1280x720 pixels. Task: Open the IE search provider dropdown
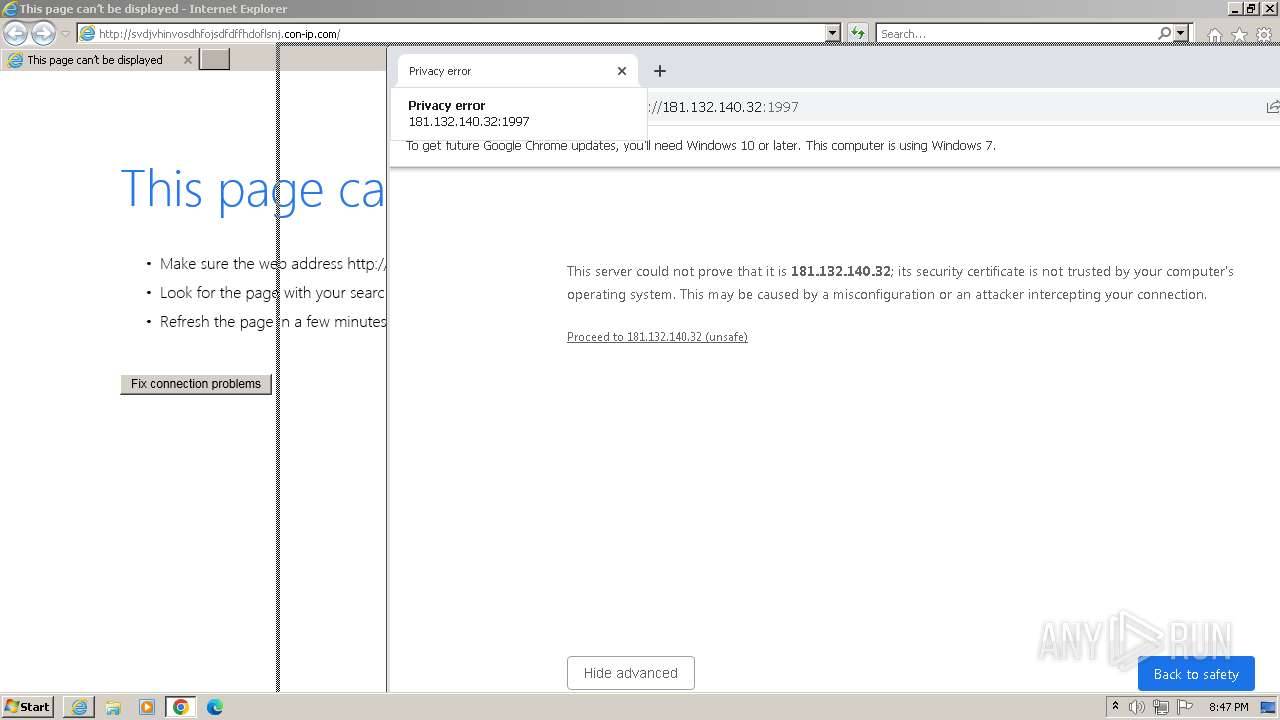point(1181,33)
